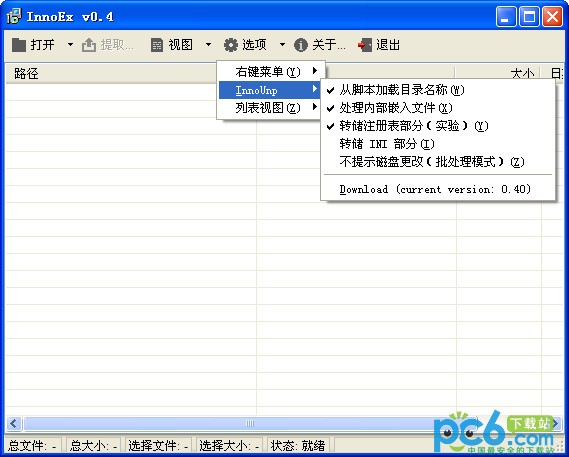Screen dimensions: 569x457
Task: Choose Download (current version: 0.40) entry
Action: click(x=438, y=189)
